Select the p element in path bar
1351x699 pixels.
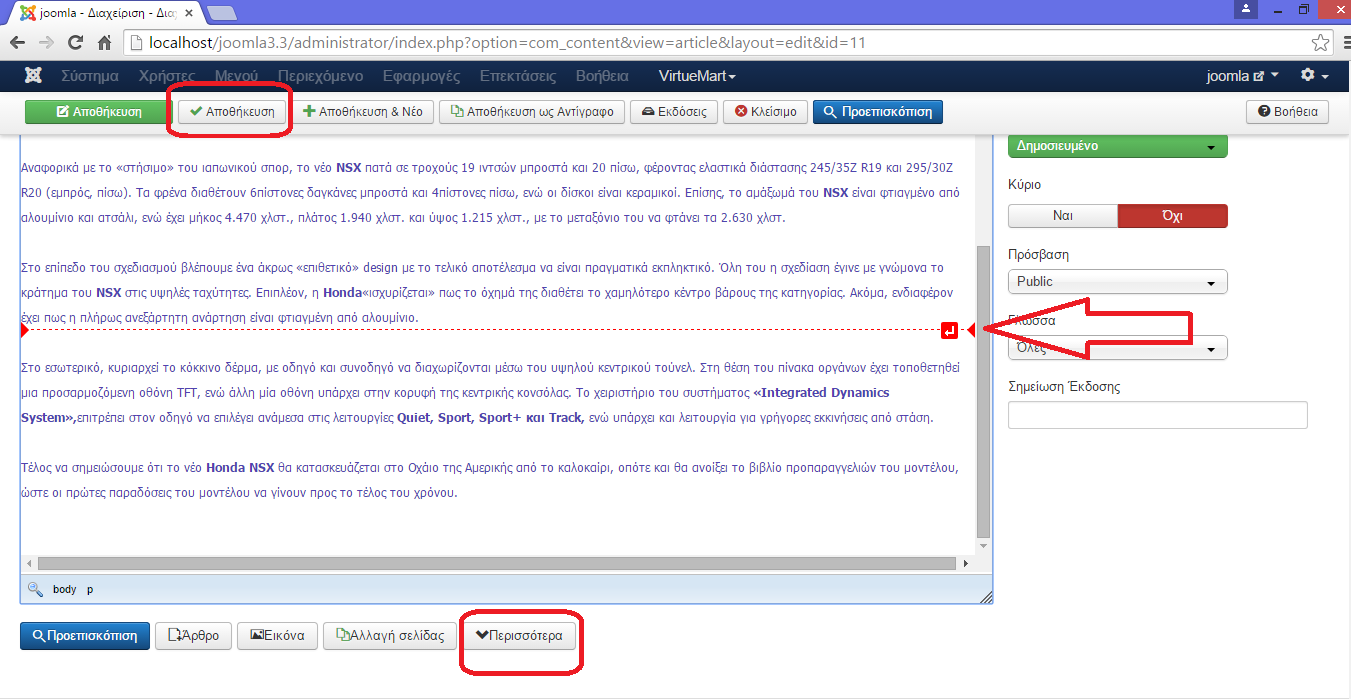(90, 590)
